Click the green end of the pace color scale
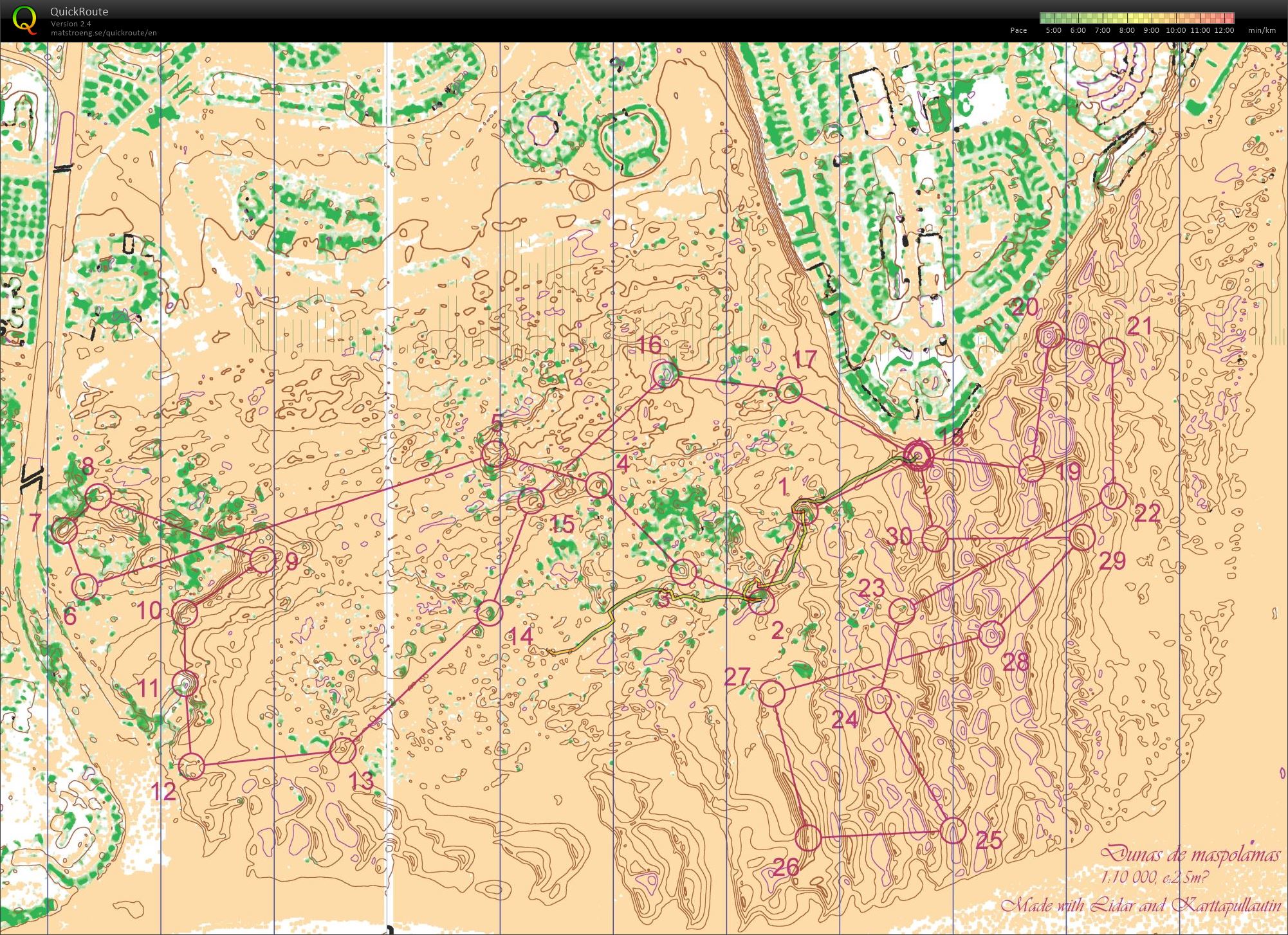Image resolution: width=1288 pixels, height=935 pixels. coord(1045,18)
